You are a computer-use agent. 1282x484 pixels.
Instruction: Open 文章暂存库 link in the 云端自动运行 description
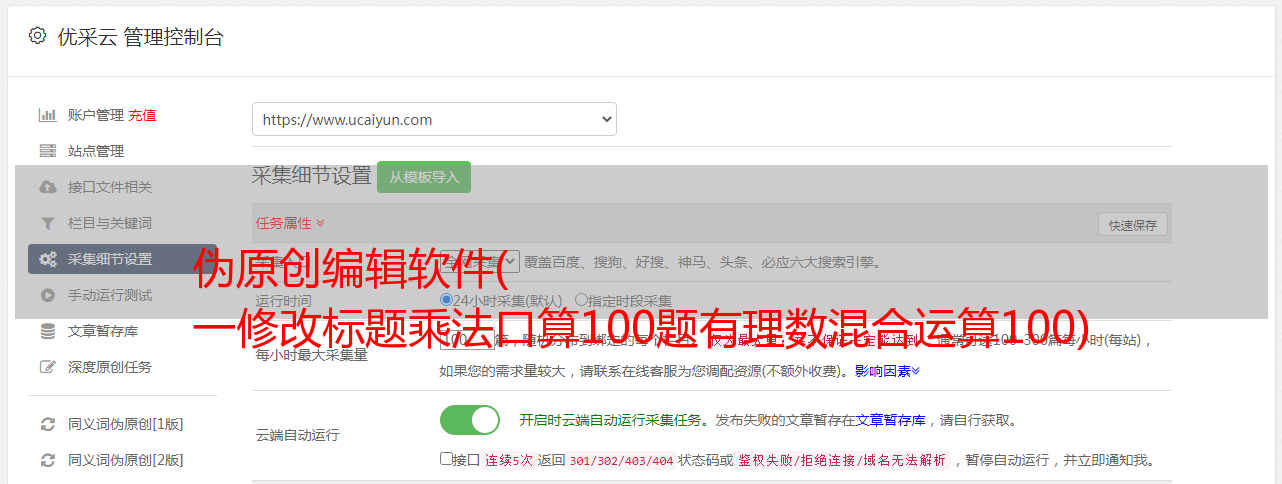[891, 420]
